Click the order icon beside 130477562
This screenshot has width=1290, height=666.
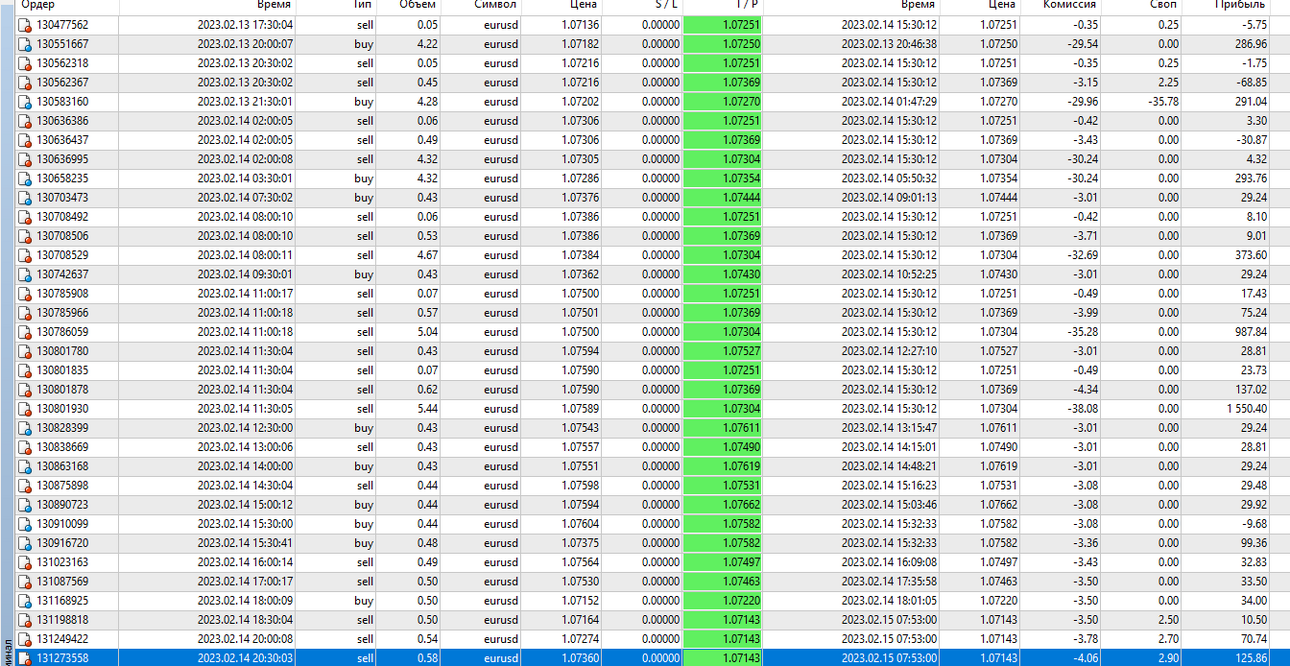[x=26, y=25]
